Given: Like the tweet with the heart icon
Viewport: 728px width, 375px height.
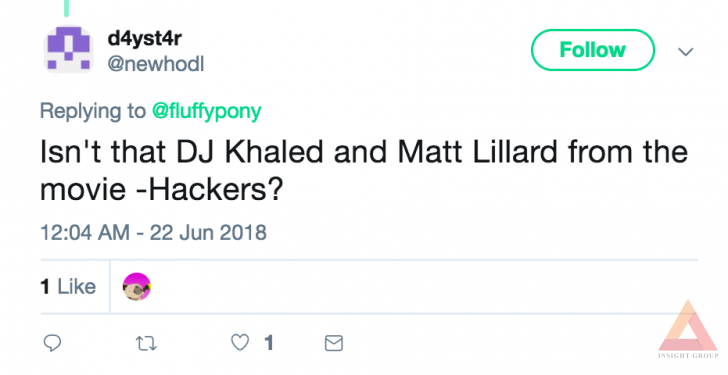Looking at the screenshot, I should click(x=240, y=343).
